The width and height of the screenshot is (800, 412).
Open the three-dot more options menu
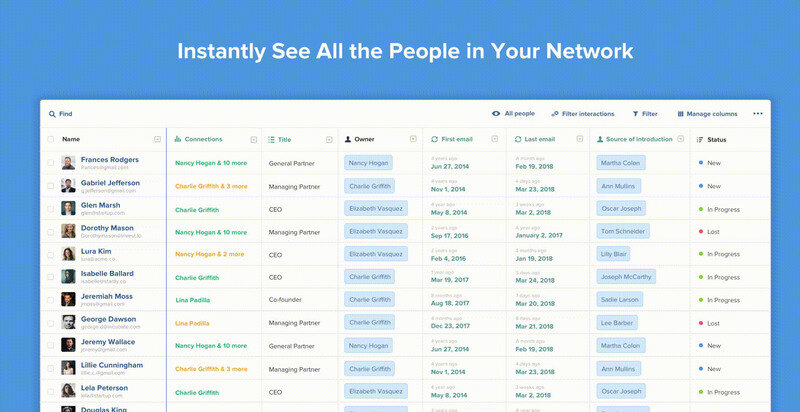click(x=758, y=114)
